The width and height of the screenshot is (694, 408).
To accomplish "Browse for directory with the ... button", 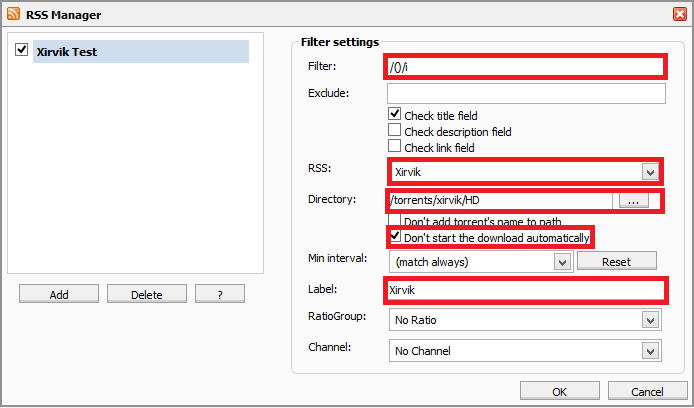I will coord(633,200).
